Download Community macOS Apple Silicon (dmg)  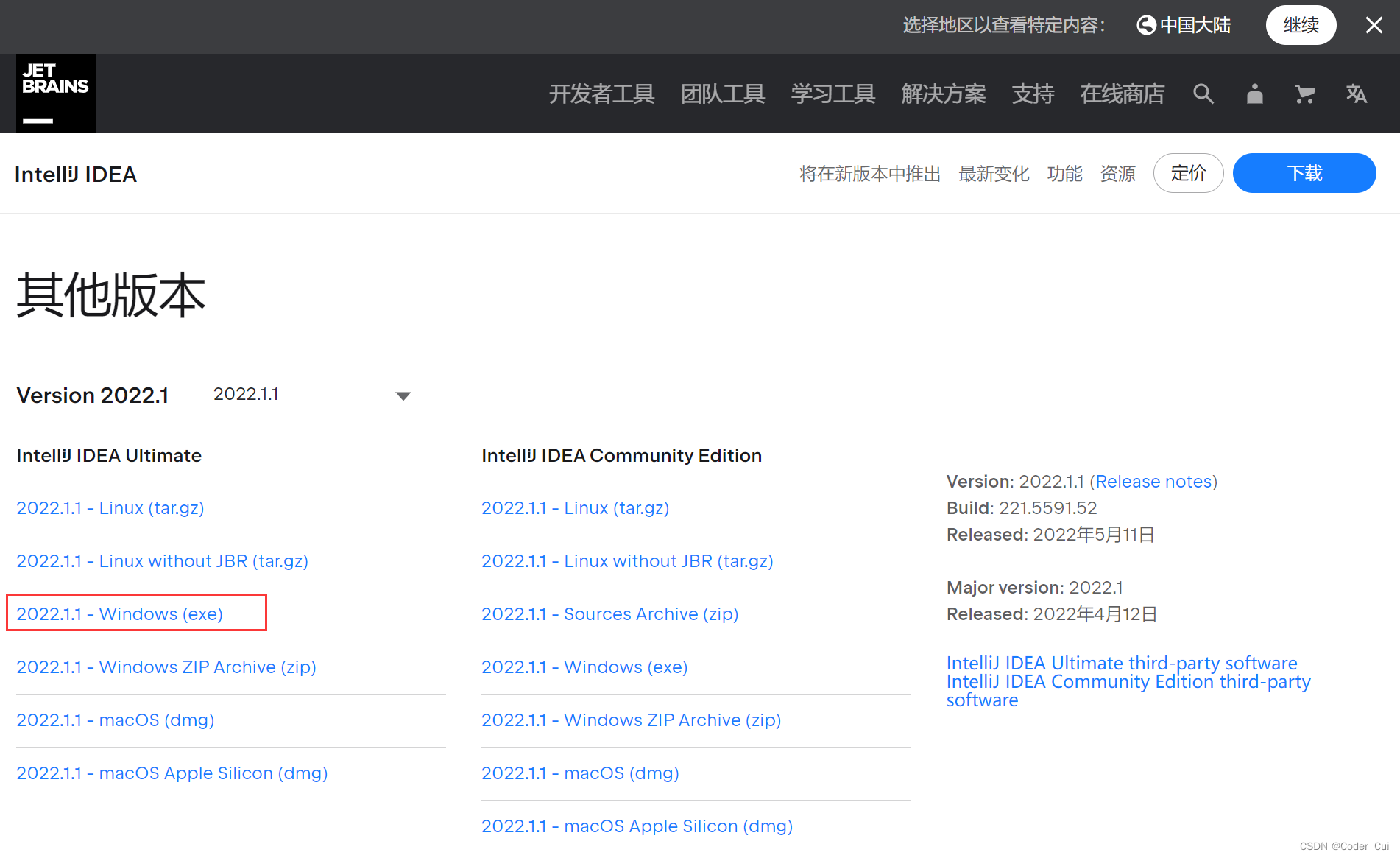(637, 826)
